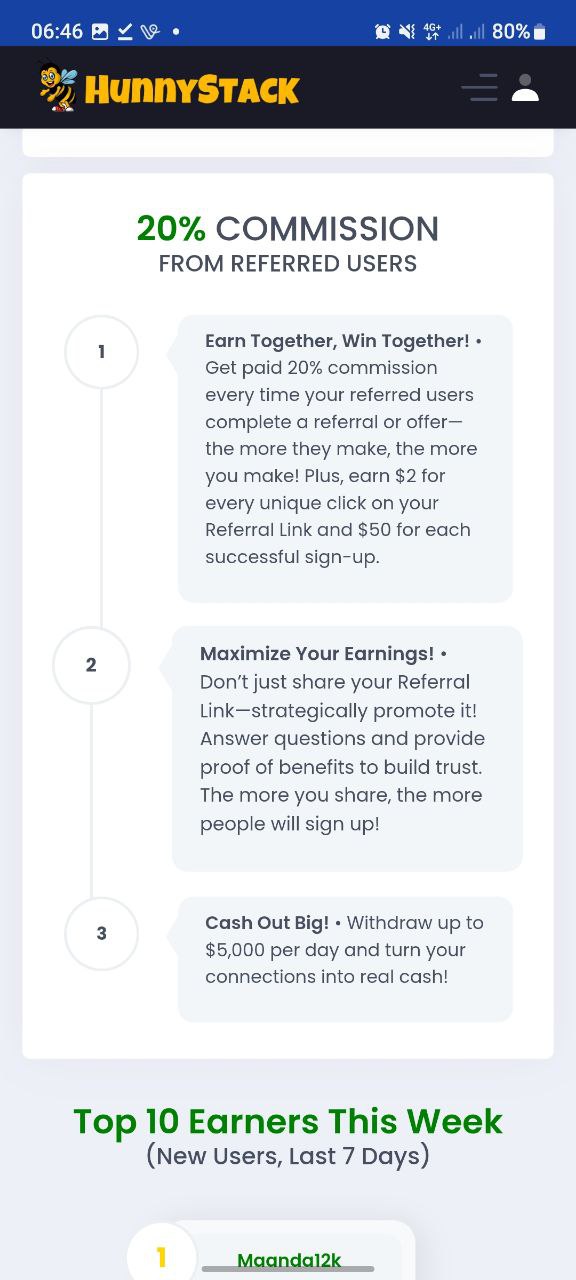Tap the alarm icon in status bar
The height and width of the screenshot is (1280, 576).
coord(382,31)
